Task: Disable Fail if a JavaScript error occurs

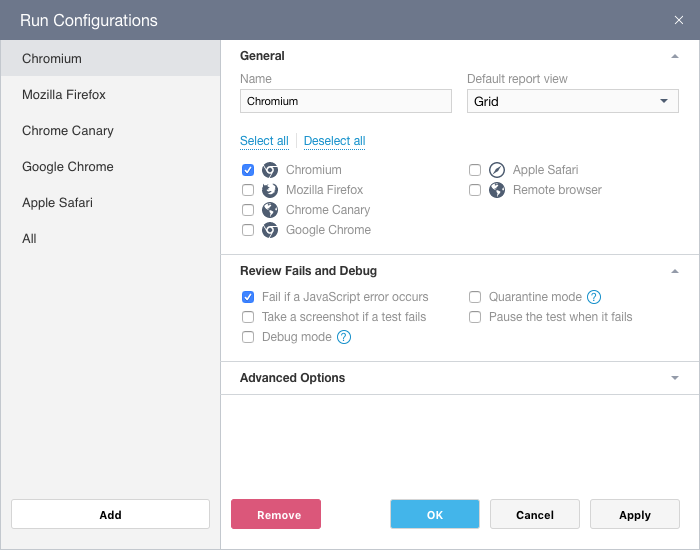Action: point(248,297)
